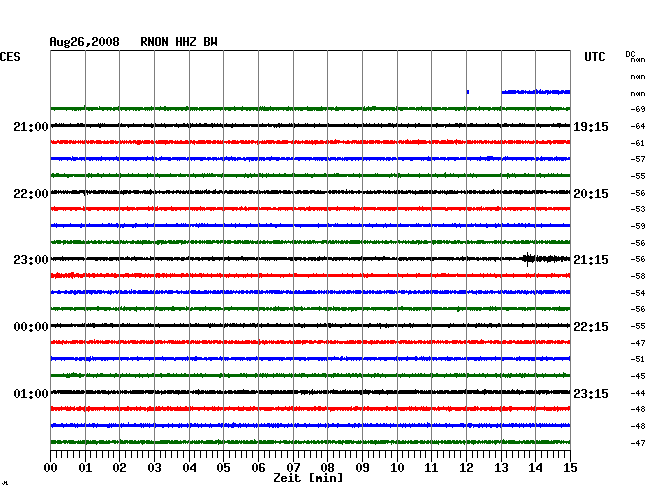Image resolution: width=650 pixels, height=494 pixels.
Task: Click the DC value -51
Action: (638, 359)
